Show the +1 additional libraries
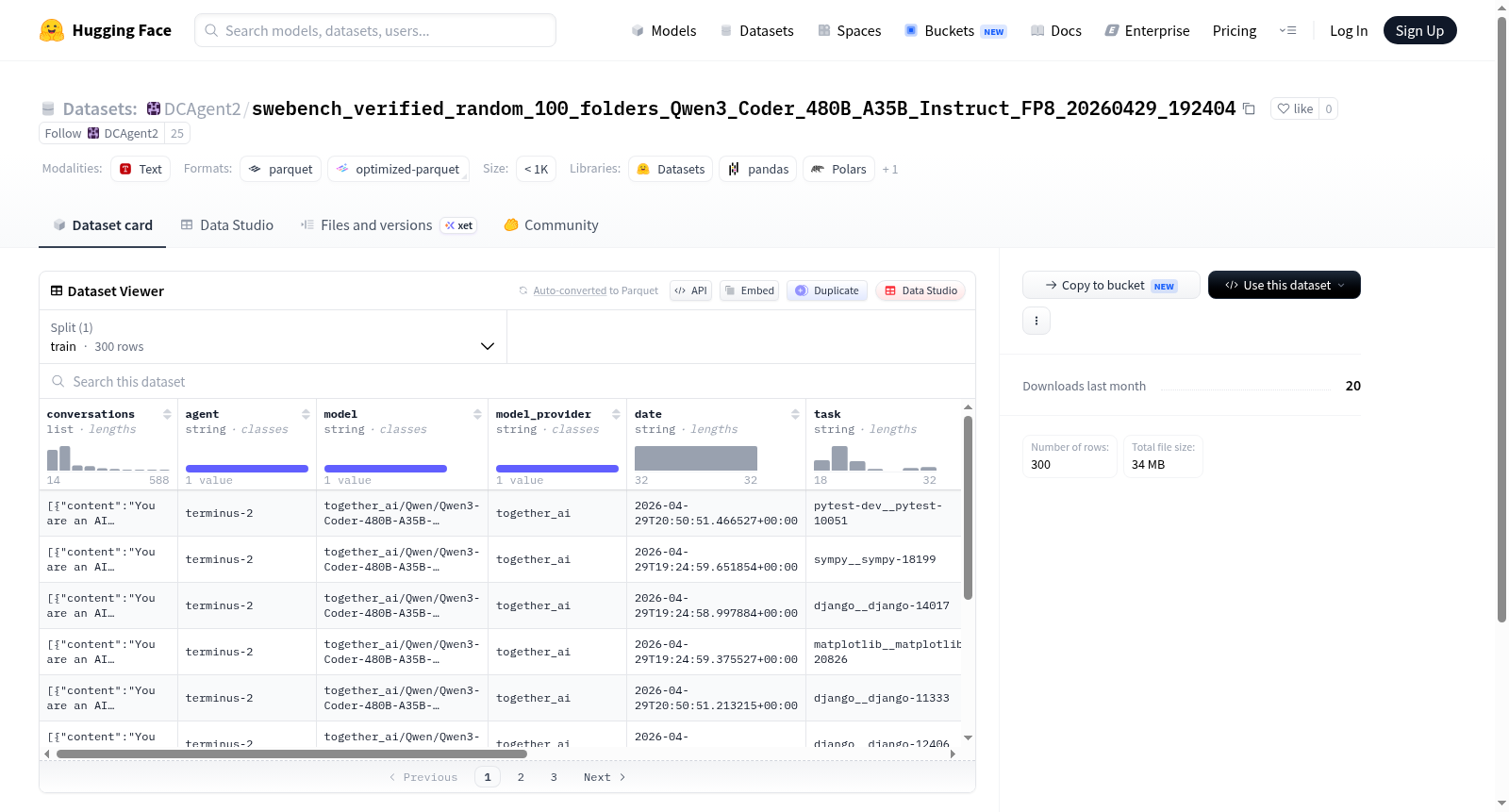Viewport: 1509px width, 812px height. tap(890, 170)
